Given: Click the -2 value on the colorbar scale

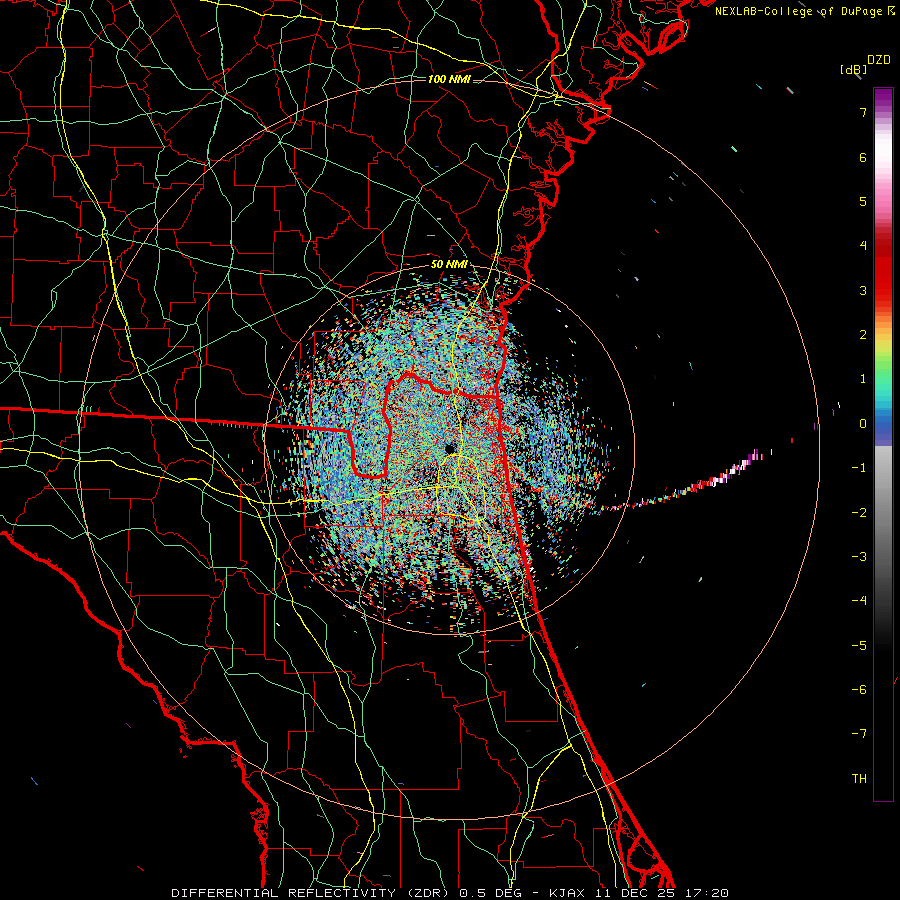Looking at the screenshot, I should 859,513.
